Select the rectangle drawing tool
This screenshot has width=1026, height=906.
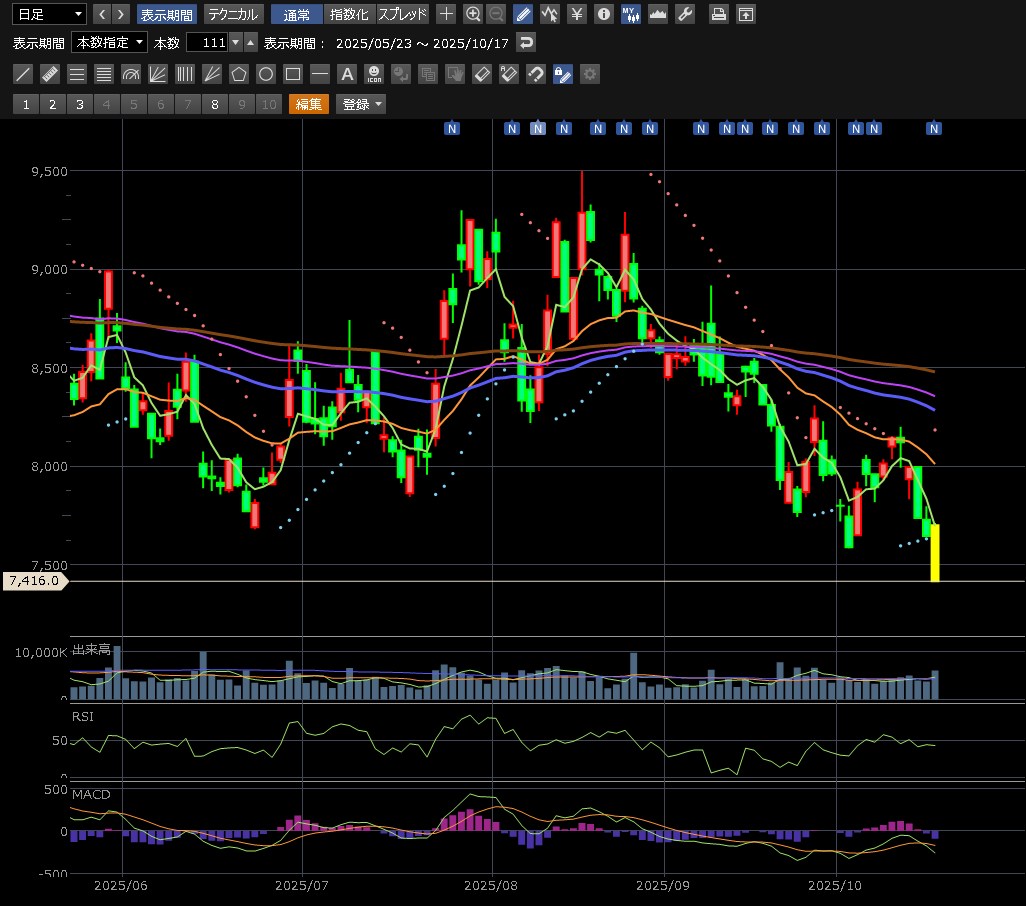point(293,74)
